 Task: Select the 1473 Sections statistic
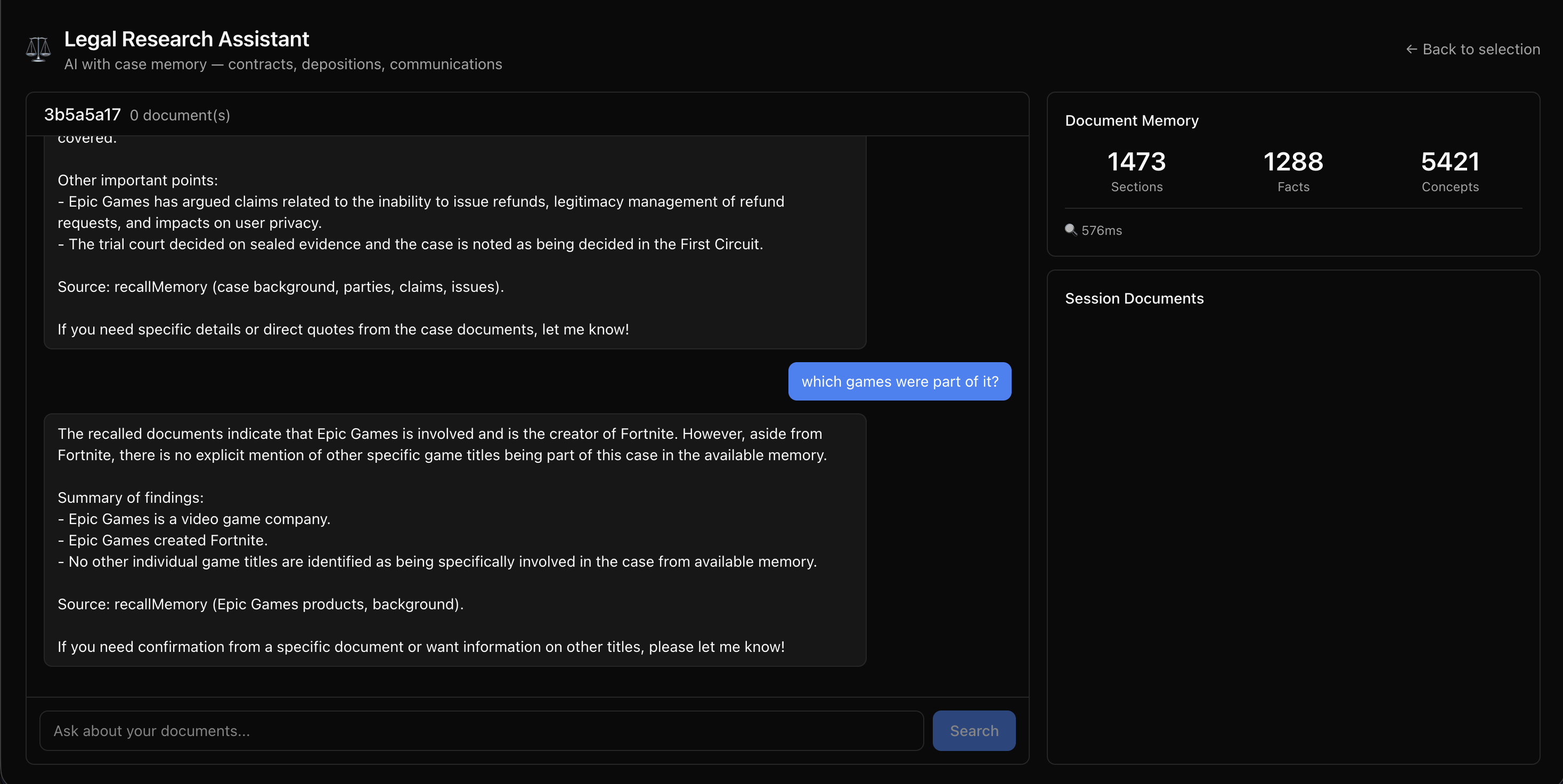click(1136, 170)
